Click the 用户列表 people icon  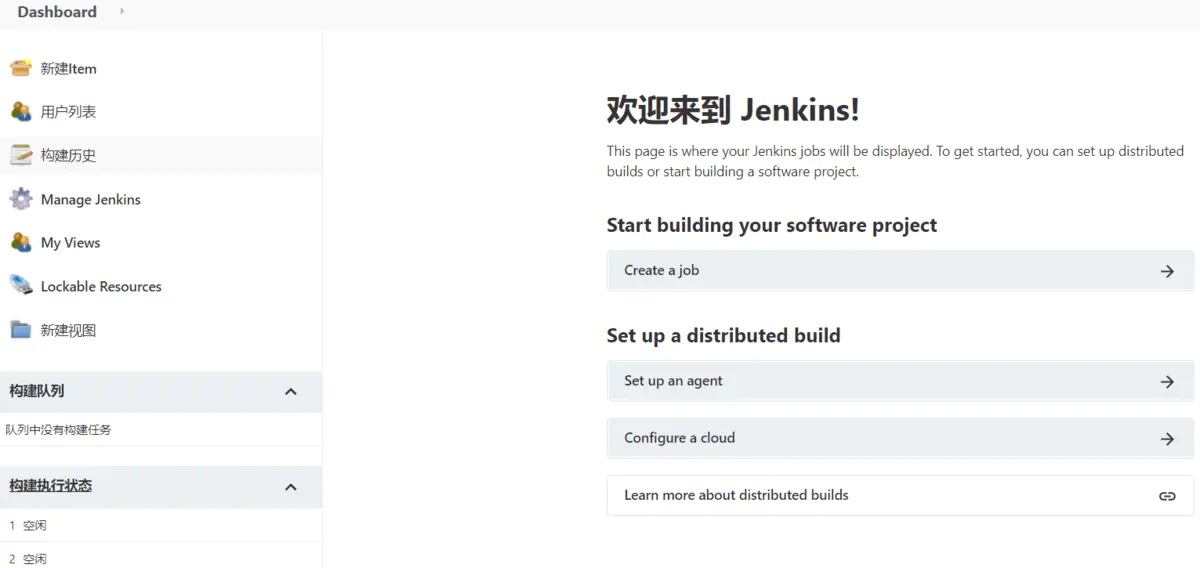pos(21,111)
